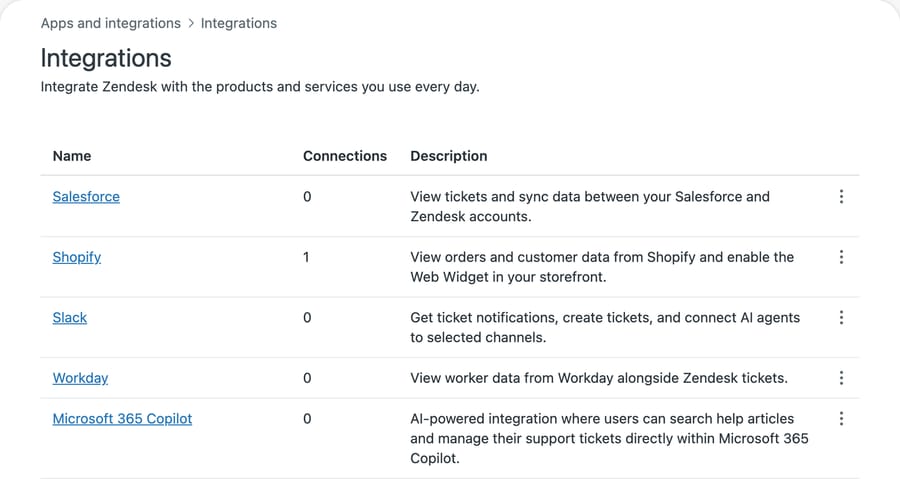Click the 'Integrate Zendesk with the products' subtitle
Viewport: 900px width, 497px height.
(x=260, y=87)
